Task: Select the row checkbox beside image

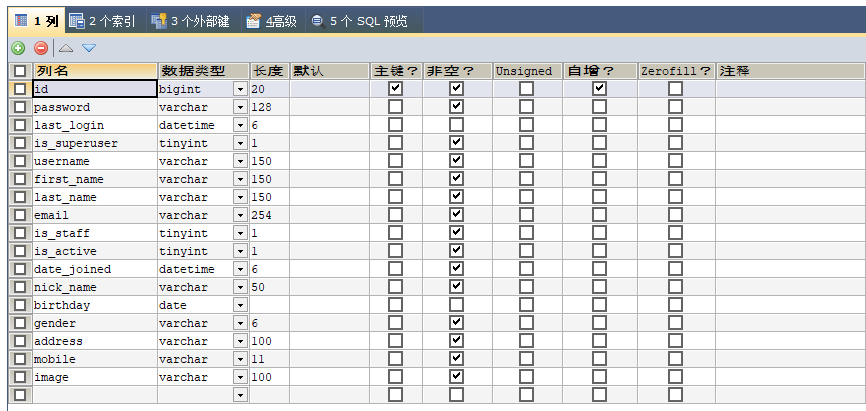Action: pos(20,377)
